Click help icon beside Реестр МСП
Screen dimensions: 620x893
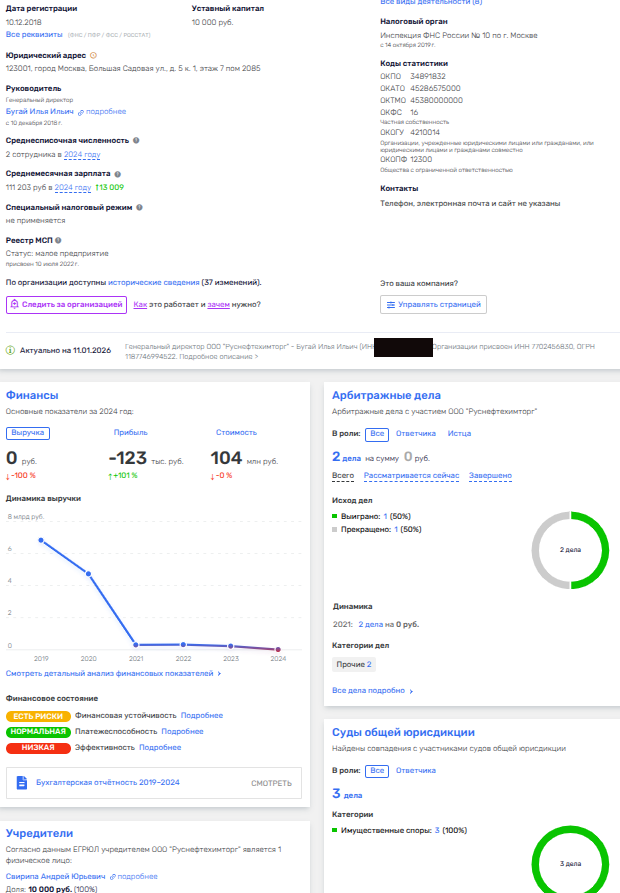[x=59, y=240]
